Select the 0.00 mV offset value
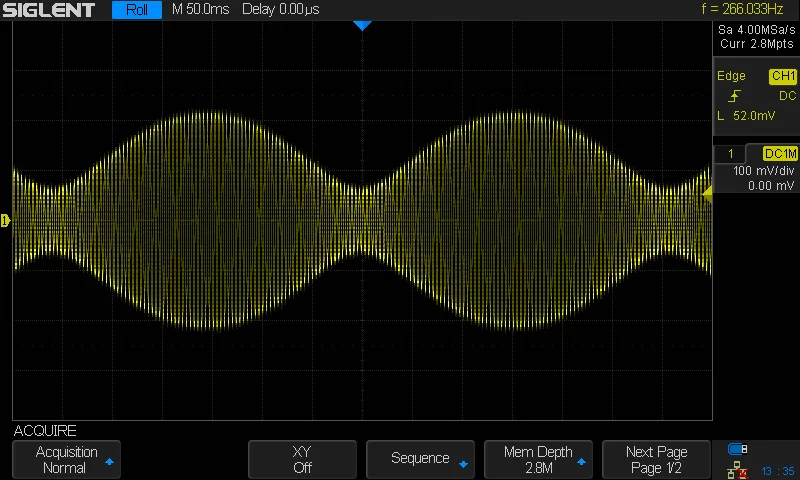The width and height of the screenshot is (800, 480). click(x=770, y=186)
